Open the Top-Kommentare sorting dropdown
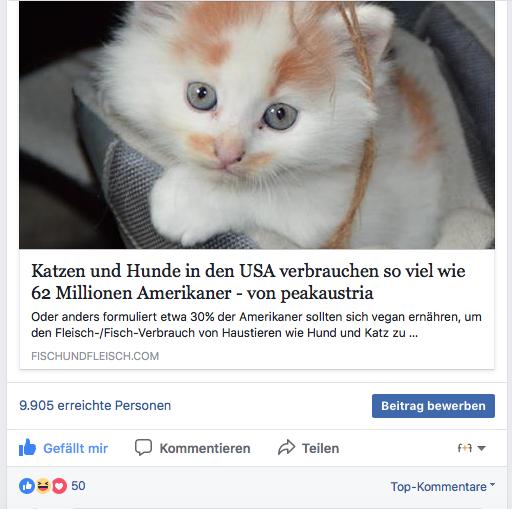This screenshot has width=512, height=509. pos(443,487)
